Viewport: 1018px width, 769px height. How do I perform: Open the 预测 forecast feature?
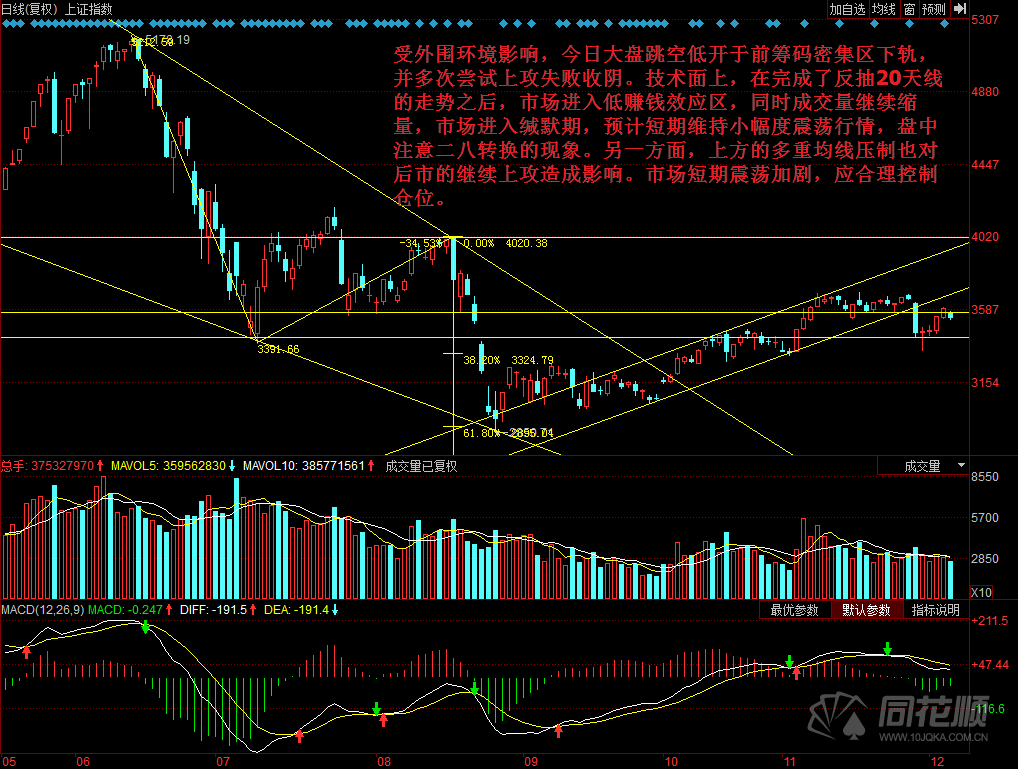(x=933, y=9)
